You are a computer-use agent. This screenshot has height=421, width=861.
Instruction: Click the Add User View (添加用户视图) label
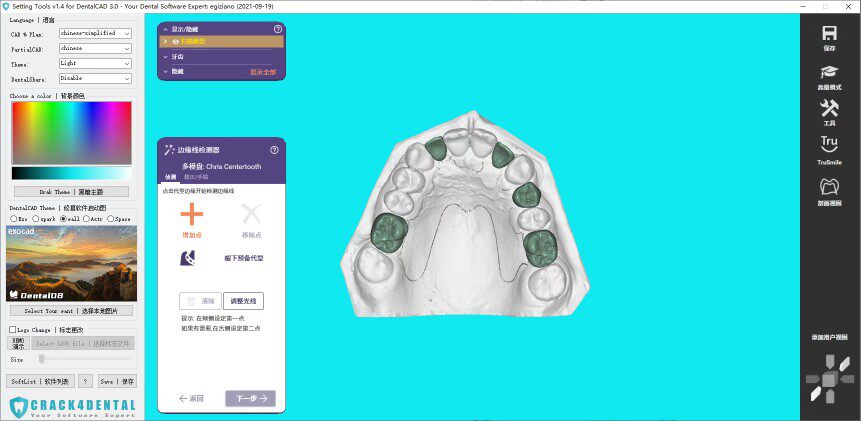(829, 338)
